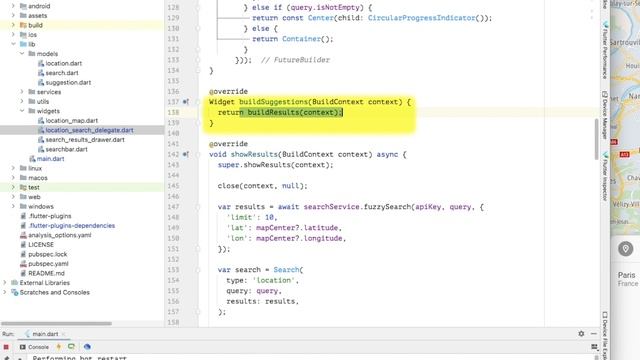Click 'buildResults(context)' on line 138
The height and width of the screenshot is (360, 640).
pos(293,112)
